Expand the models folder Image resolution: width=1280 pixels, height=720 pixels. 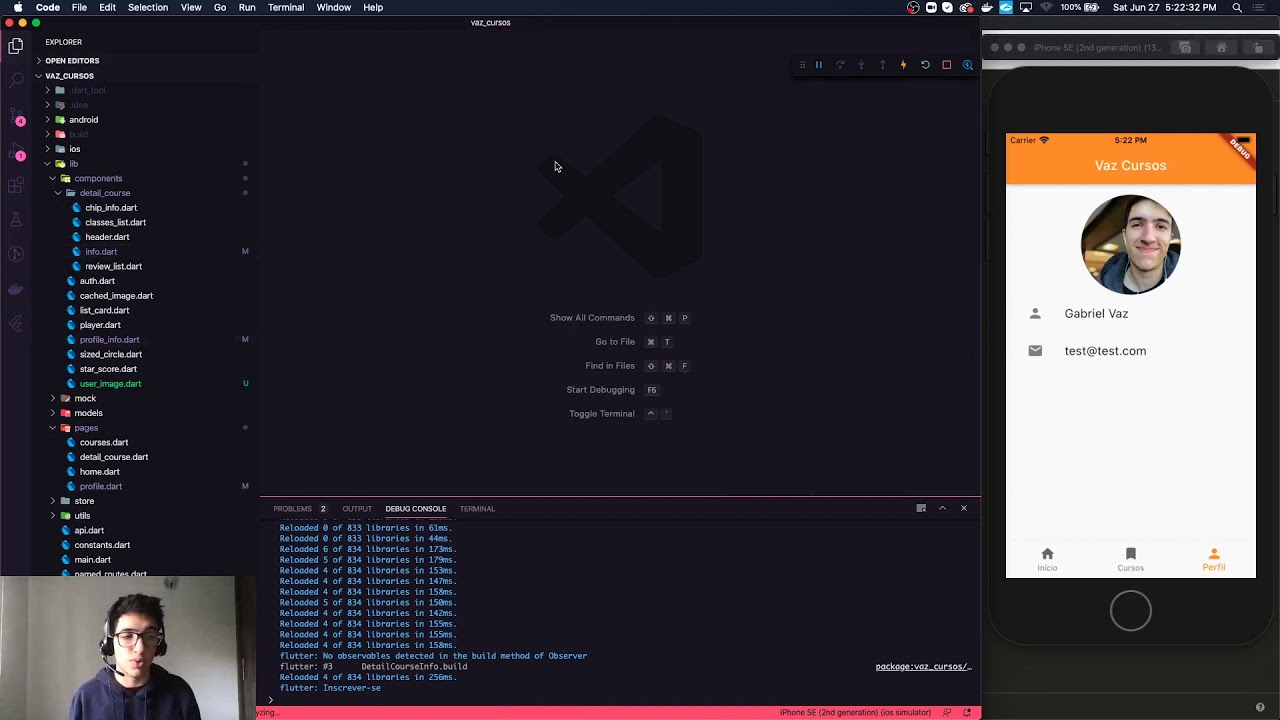88,413
